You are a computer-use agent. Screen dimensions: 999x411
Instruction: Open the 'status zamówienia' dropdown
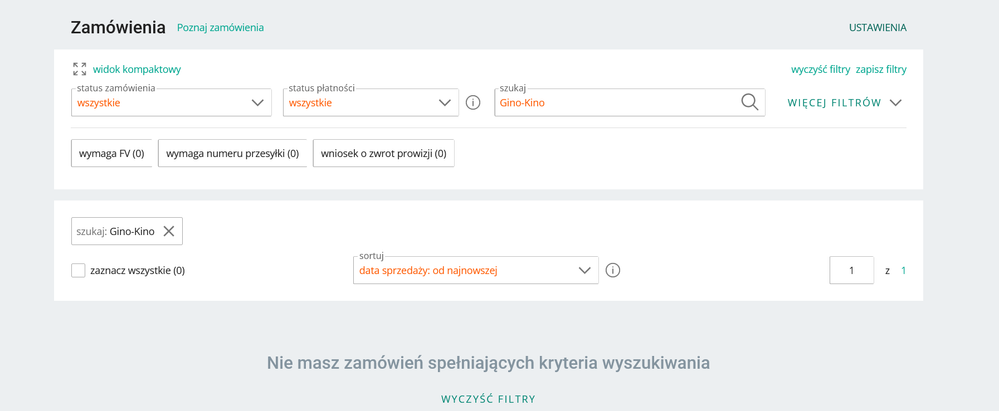pos(171,102)
